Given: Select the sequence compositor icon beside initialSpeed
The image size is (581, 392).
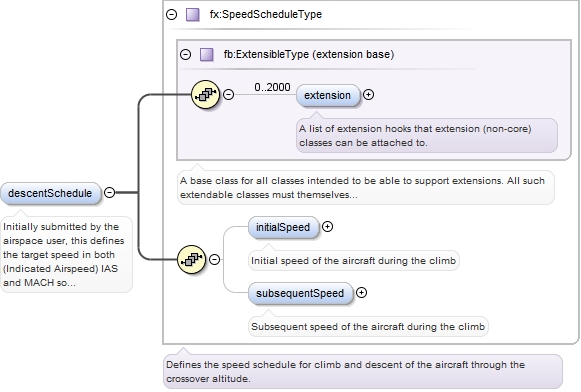Looking at the screenshot, I should (x=192, y=259).
